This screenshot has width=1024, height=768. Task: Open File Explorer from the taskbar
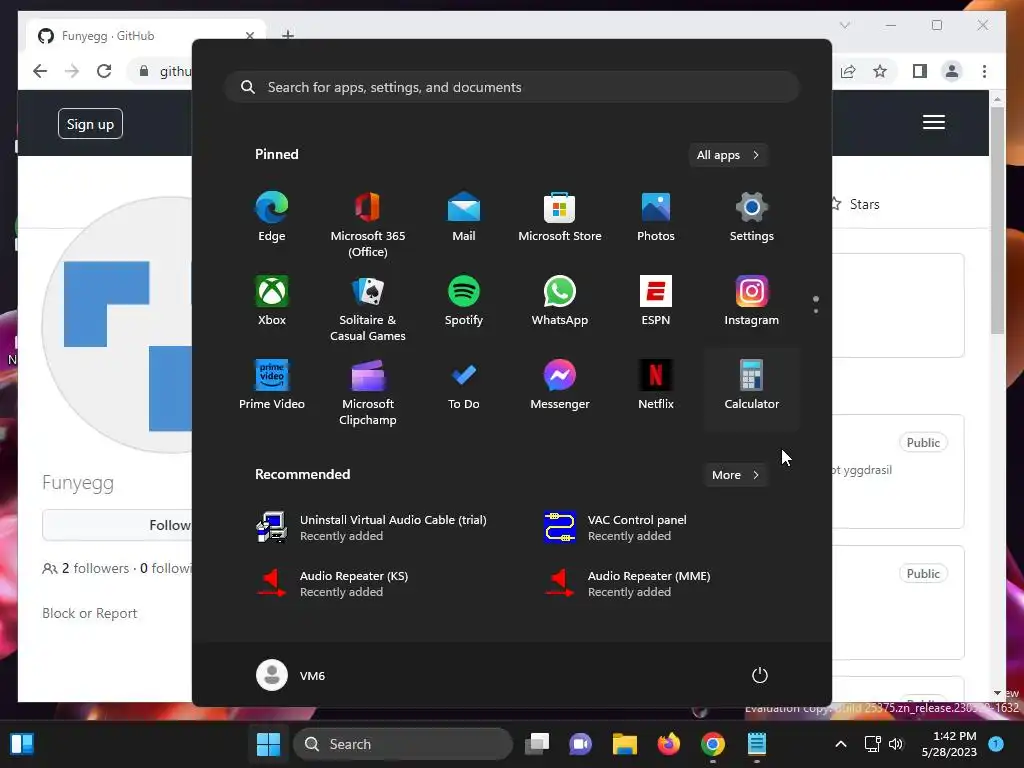point(625,744)
